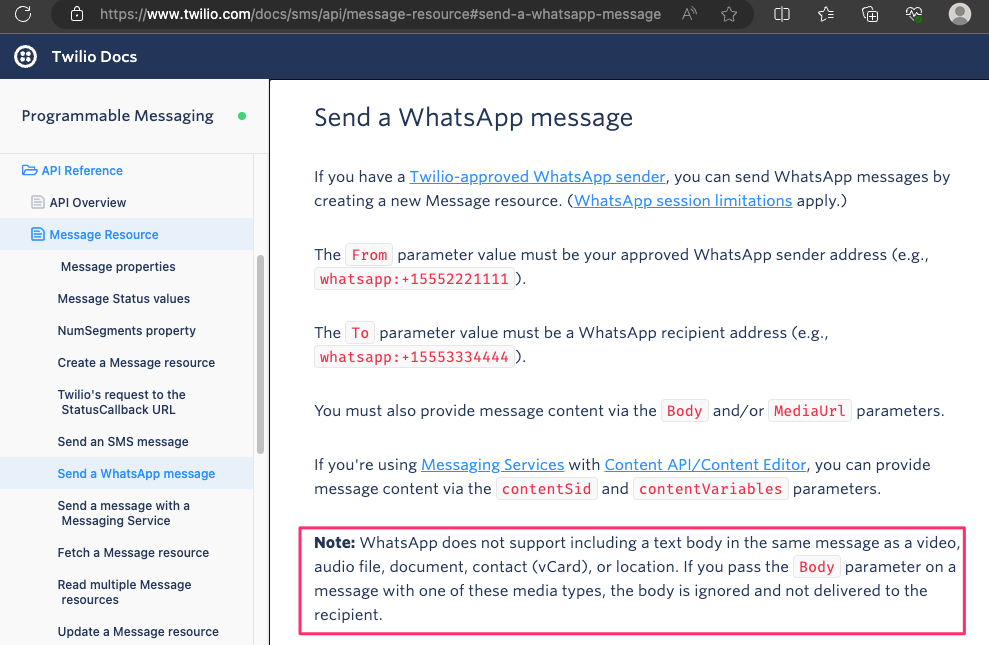Open the Programmable Messaging heading

(117, 116)
